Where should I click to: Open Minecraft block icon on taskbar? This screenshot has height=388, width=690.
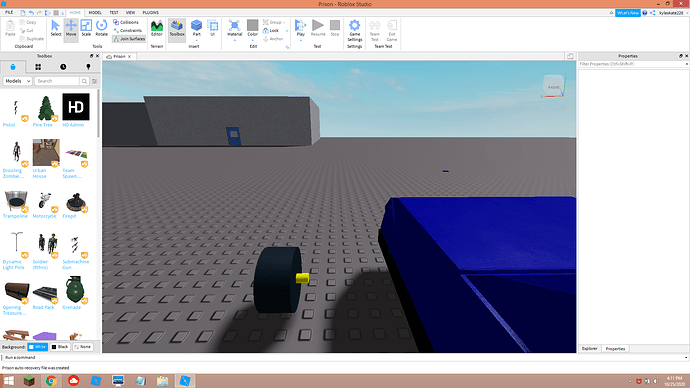coord(29,381)
